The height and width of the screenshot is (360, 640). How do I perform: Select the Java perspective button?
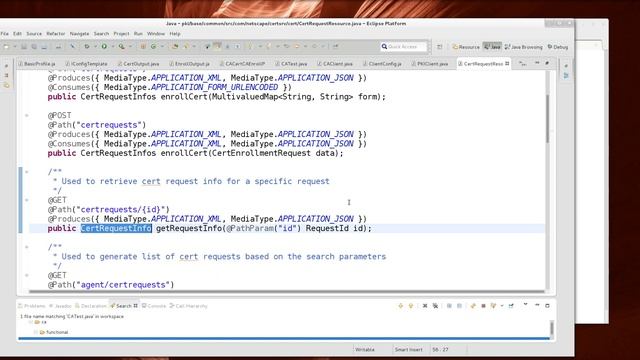click(x=492, y=47)
